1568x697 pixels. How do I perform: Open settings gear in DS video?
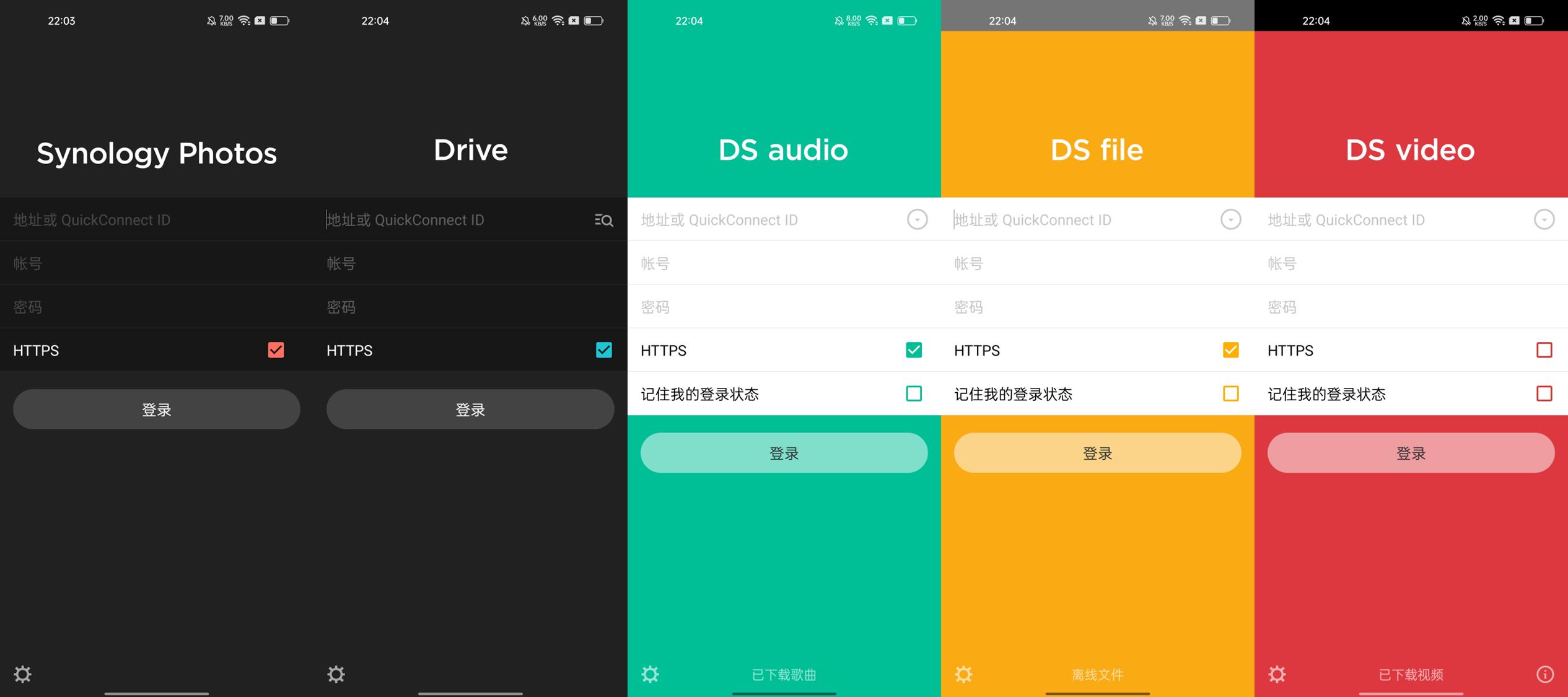(x=1277, y=675)
